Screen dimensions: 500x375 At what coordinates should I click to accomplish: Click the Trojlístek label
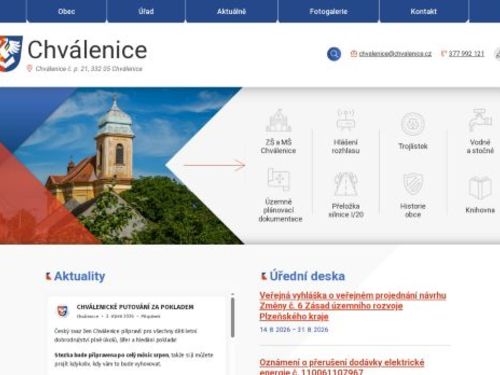(413, 146)
